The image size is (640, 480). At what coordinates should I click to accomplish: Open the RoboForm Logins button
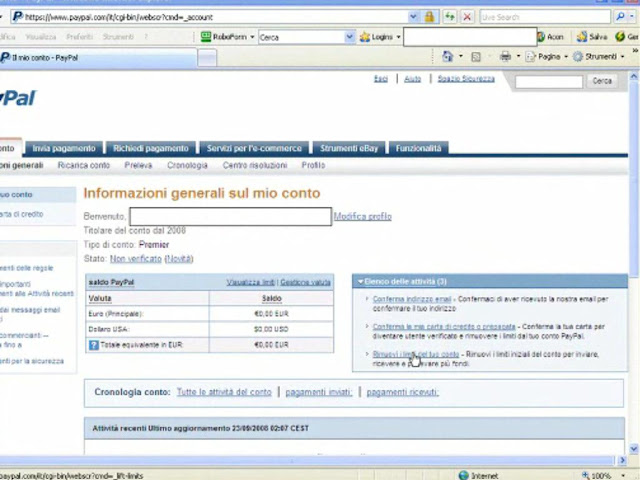[380, 37]
